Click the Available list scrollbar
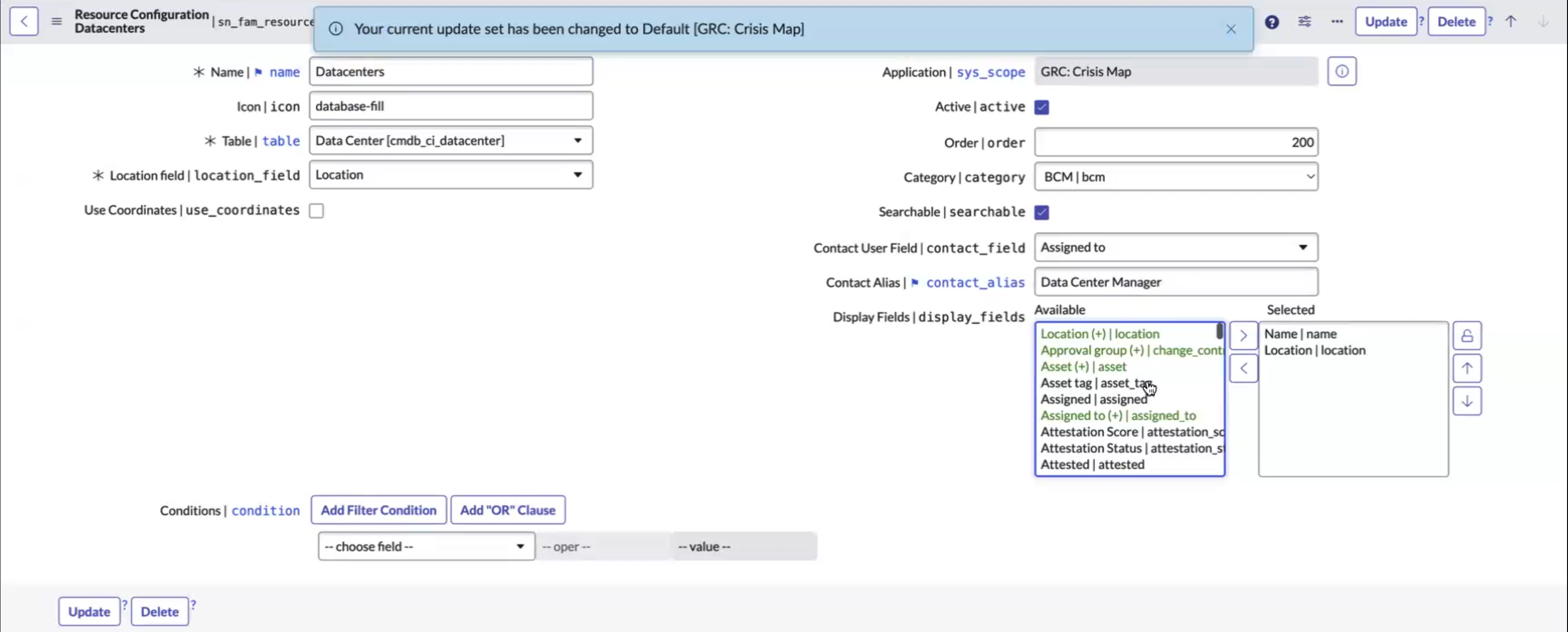The width and height of the screenshot is (1568, 632). click(1219, 331)
